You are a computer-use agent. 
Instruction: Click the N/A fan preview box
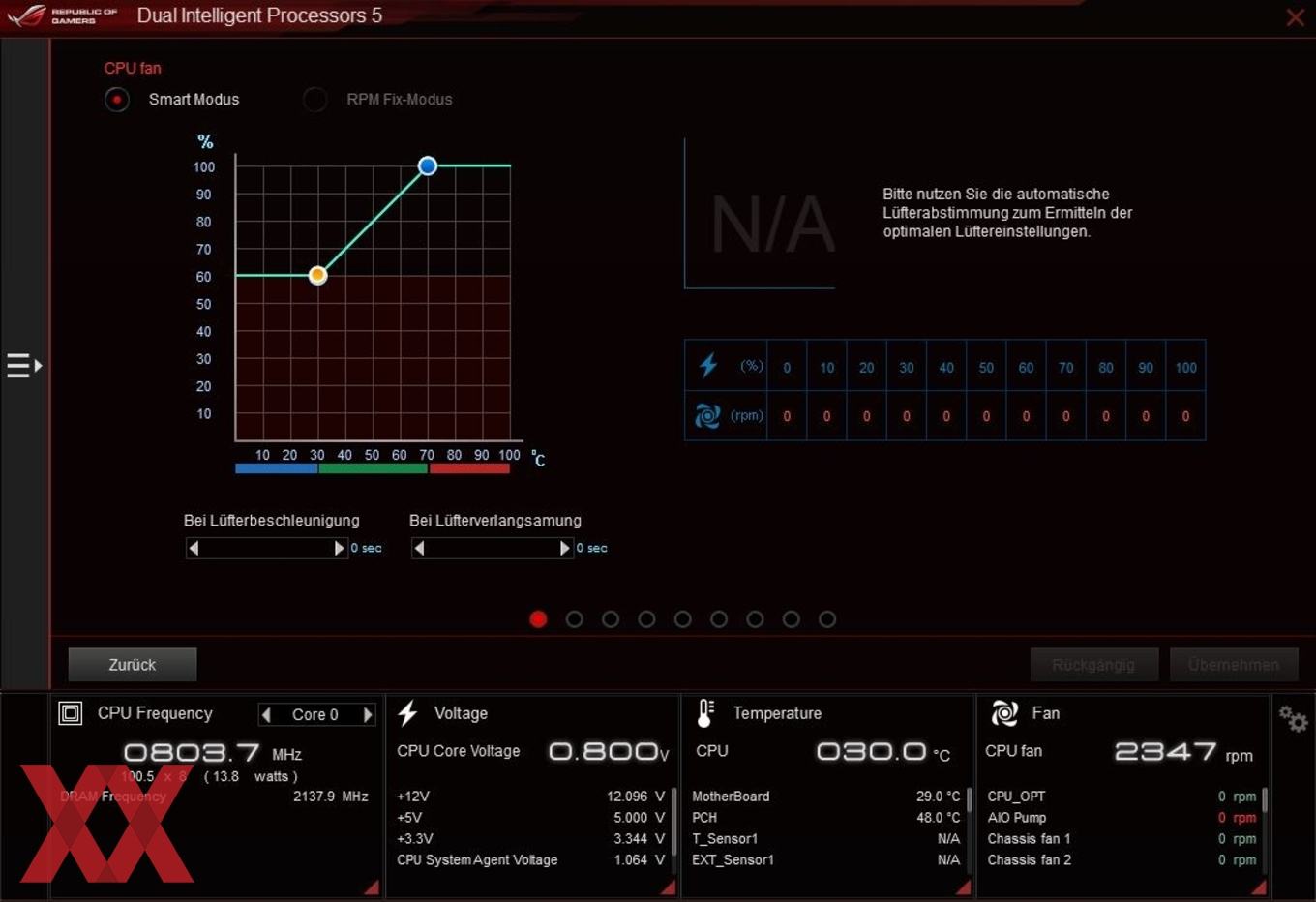click(x=761, y=215)
